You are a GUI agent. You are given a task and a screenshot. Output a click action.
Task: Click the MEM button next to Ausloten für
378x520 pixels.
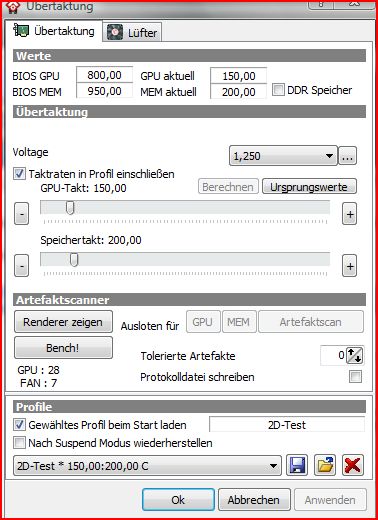click(239, 322)
